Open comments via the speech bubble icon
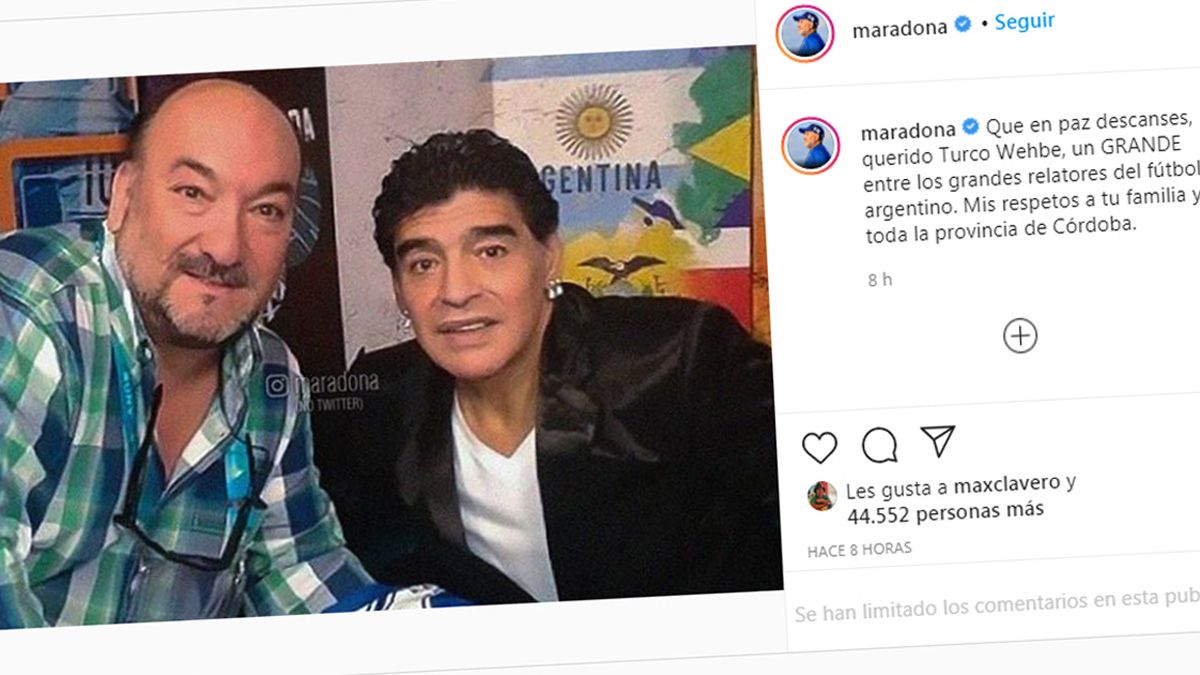The image size is (1200, 675). tap(879, 445)
